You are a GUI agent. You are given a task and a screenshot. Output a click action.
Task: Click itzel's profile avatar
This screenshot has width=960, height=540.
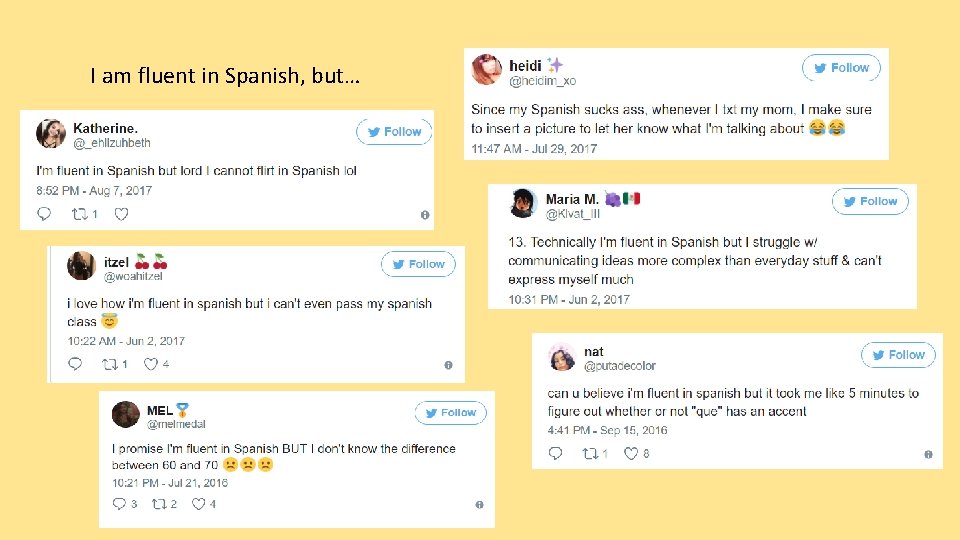point(81,266)
